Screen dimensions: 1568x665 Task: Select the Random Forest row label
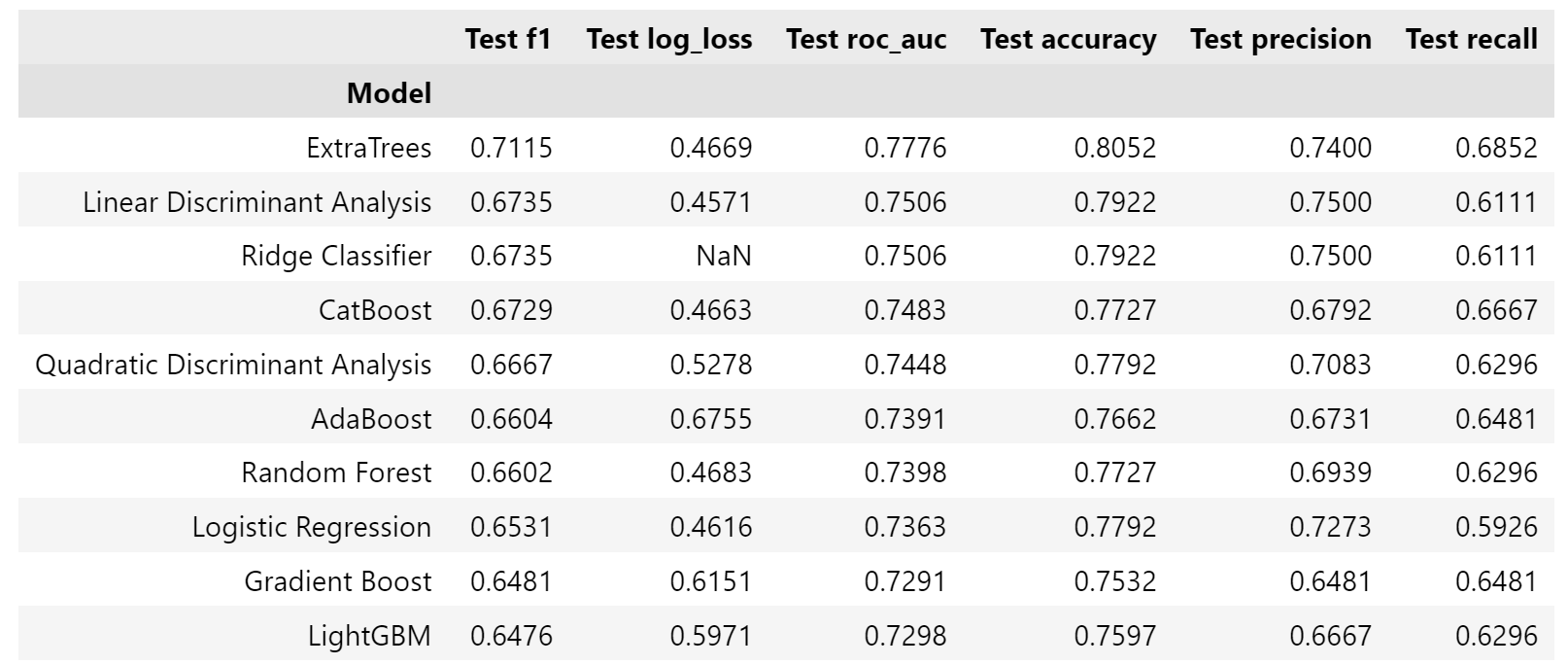(x=336, y=472)
